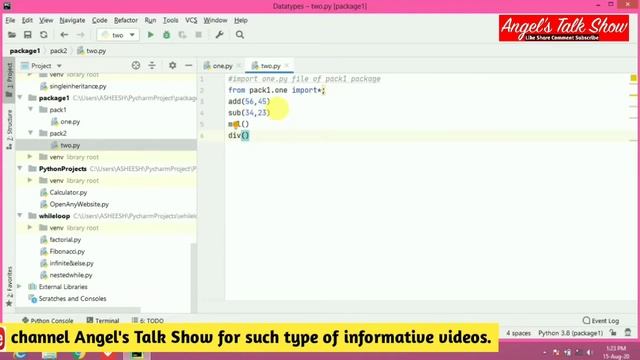
Task: Toggle the 1: Project side tool tab
Action: point(9,80)
